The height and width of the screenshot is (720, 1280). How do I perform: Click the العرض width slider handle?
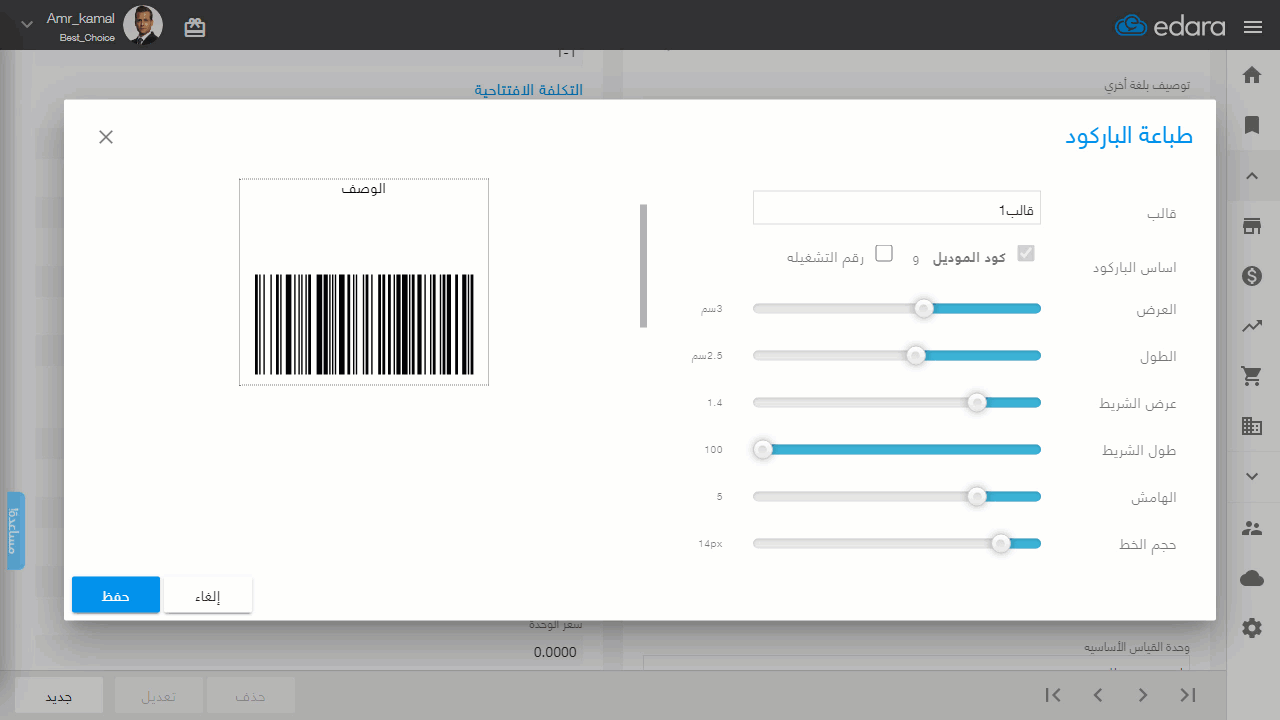[924, 308]
